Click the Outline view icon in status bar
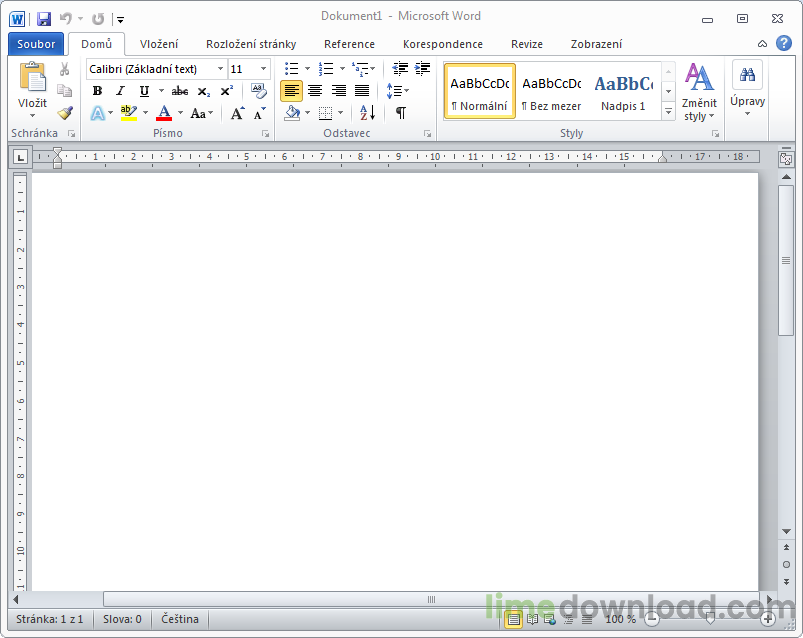This screenshot has width=803, height=638. click(568, 620)
